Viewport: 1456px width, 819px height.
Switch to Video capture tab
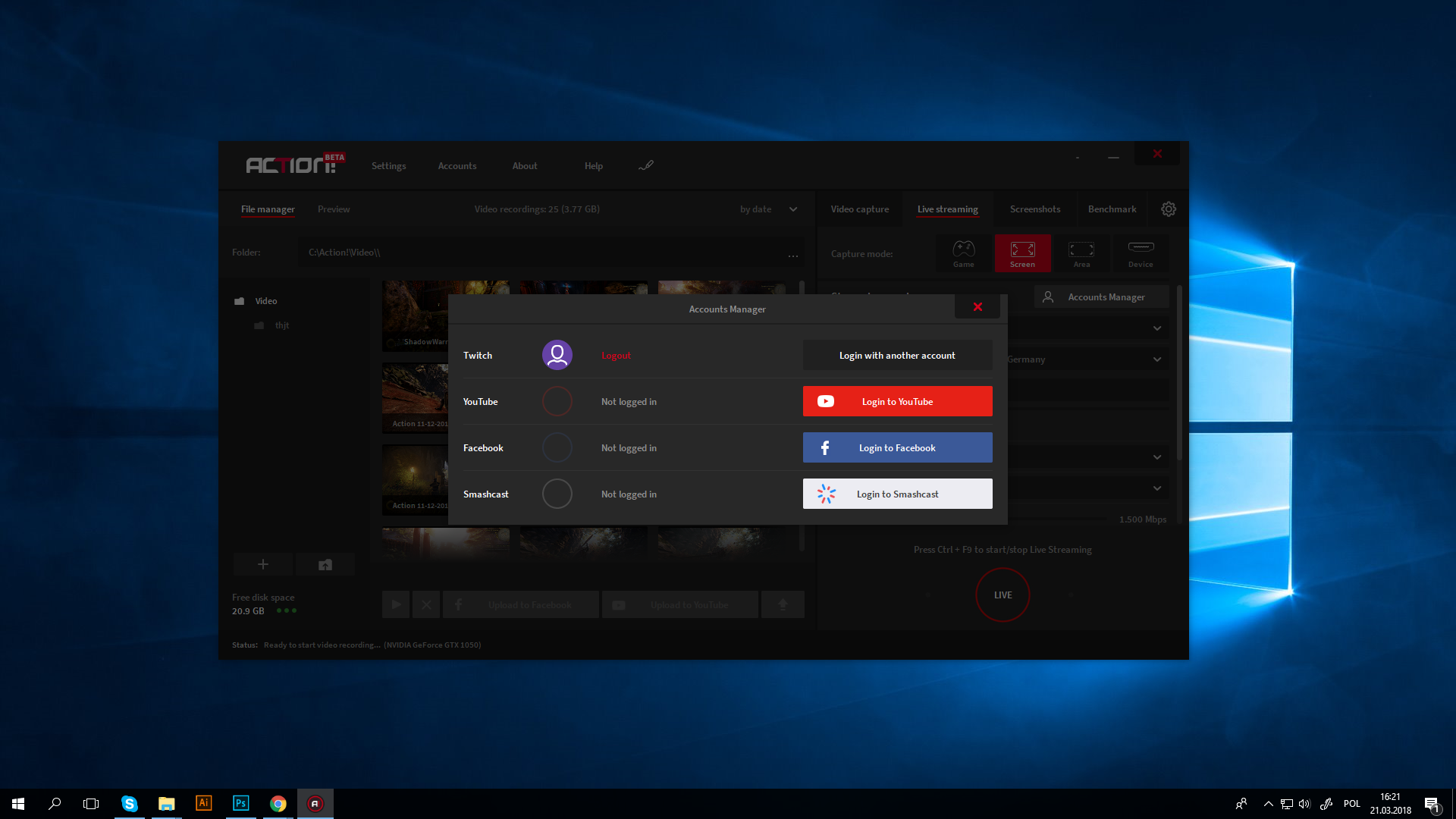pyautogui.click(x=859, y=209)
